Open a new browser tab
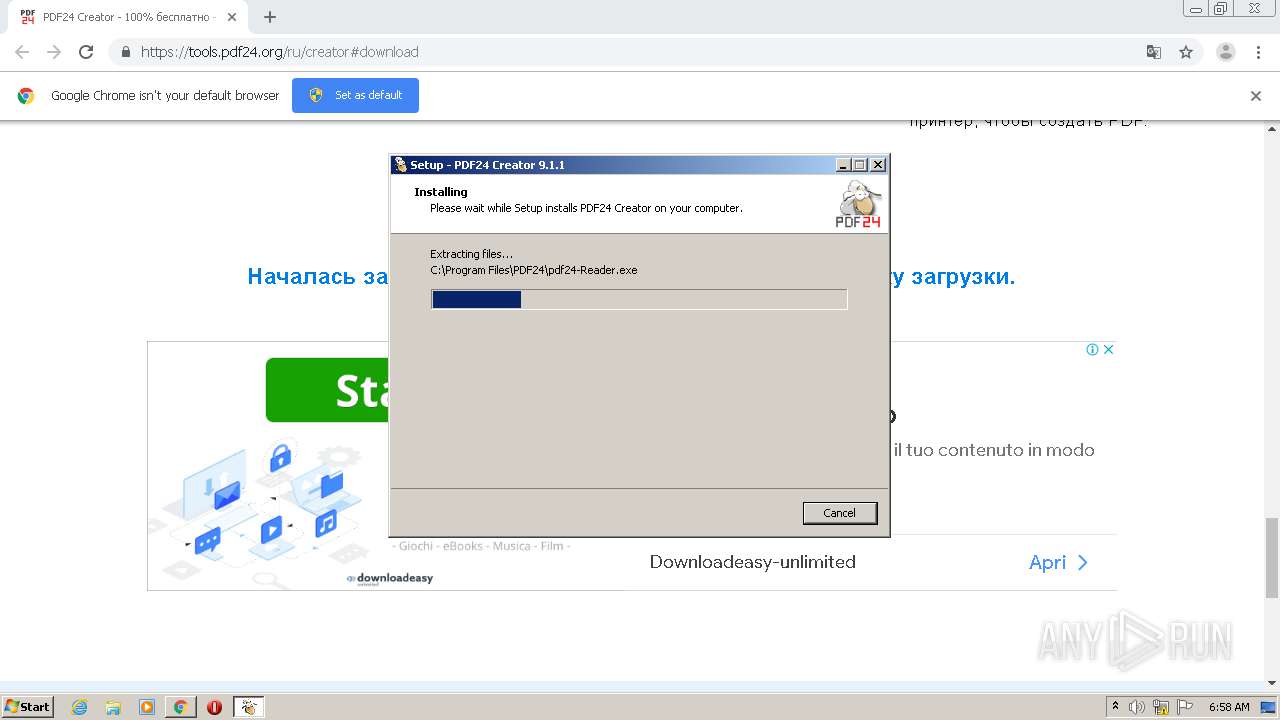The image size is (1280, 720). [x=269, y=17]
